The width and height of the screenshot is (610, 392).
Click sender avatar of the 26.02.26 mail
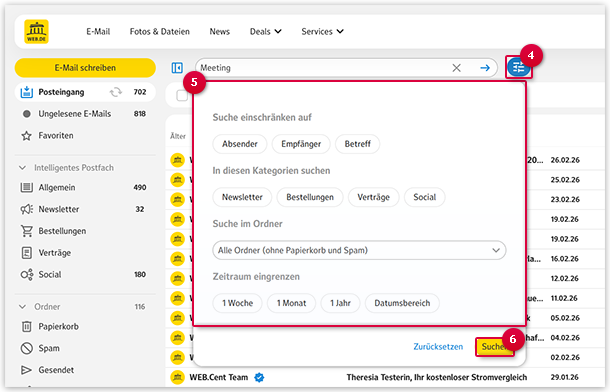(x=177, y=160)
